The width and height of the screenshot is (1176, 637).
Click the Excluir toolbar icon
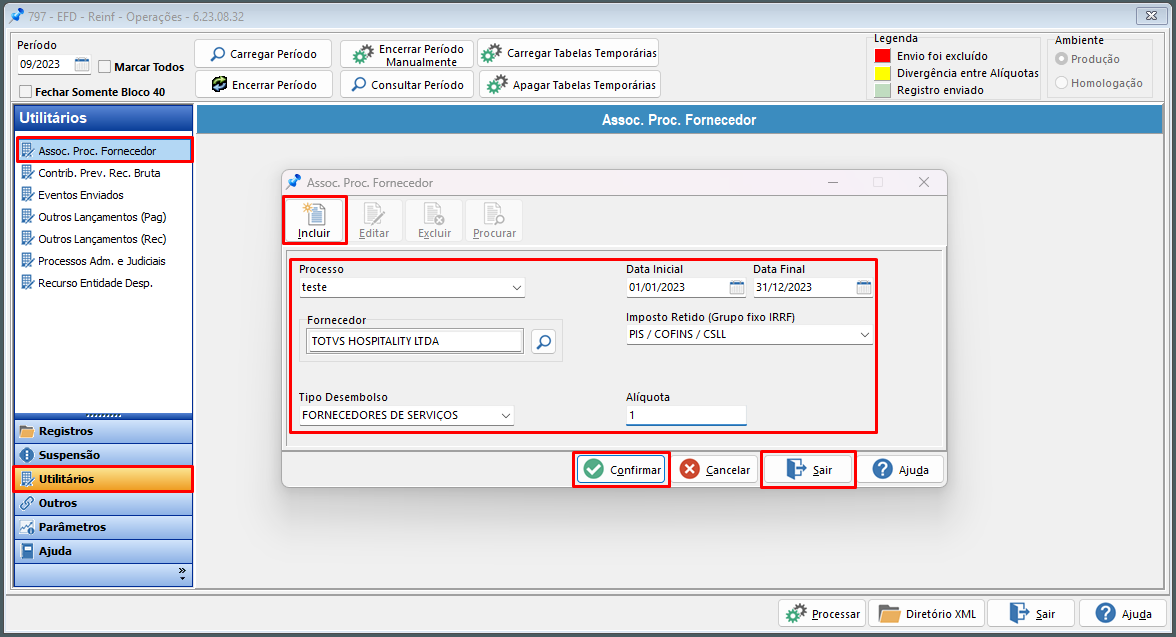tap(434, 215)
